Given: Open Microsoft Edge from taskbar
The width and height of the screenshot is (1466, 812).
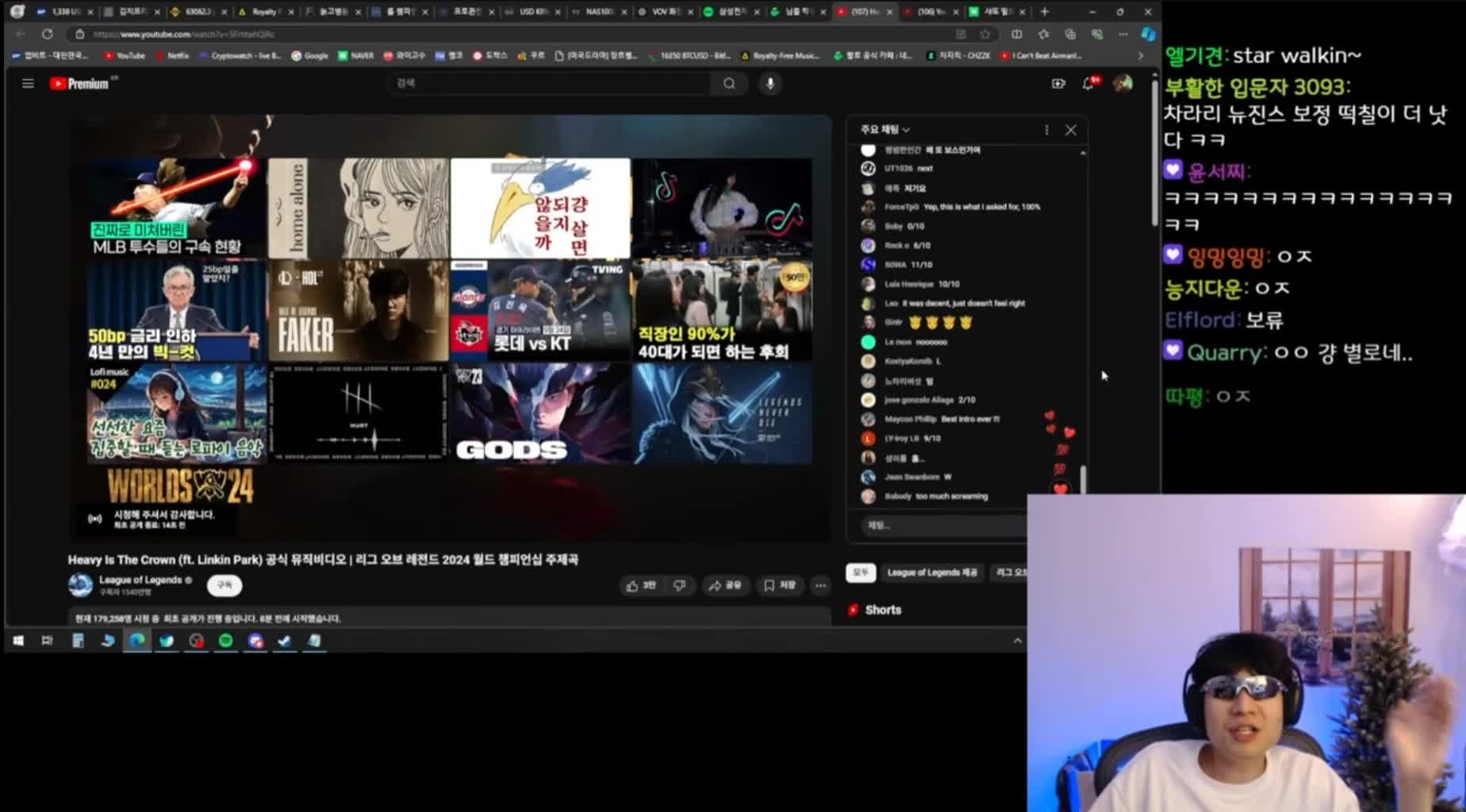Looking at the screenshot, I should 137,640.
